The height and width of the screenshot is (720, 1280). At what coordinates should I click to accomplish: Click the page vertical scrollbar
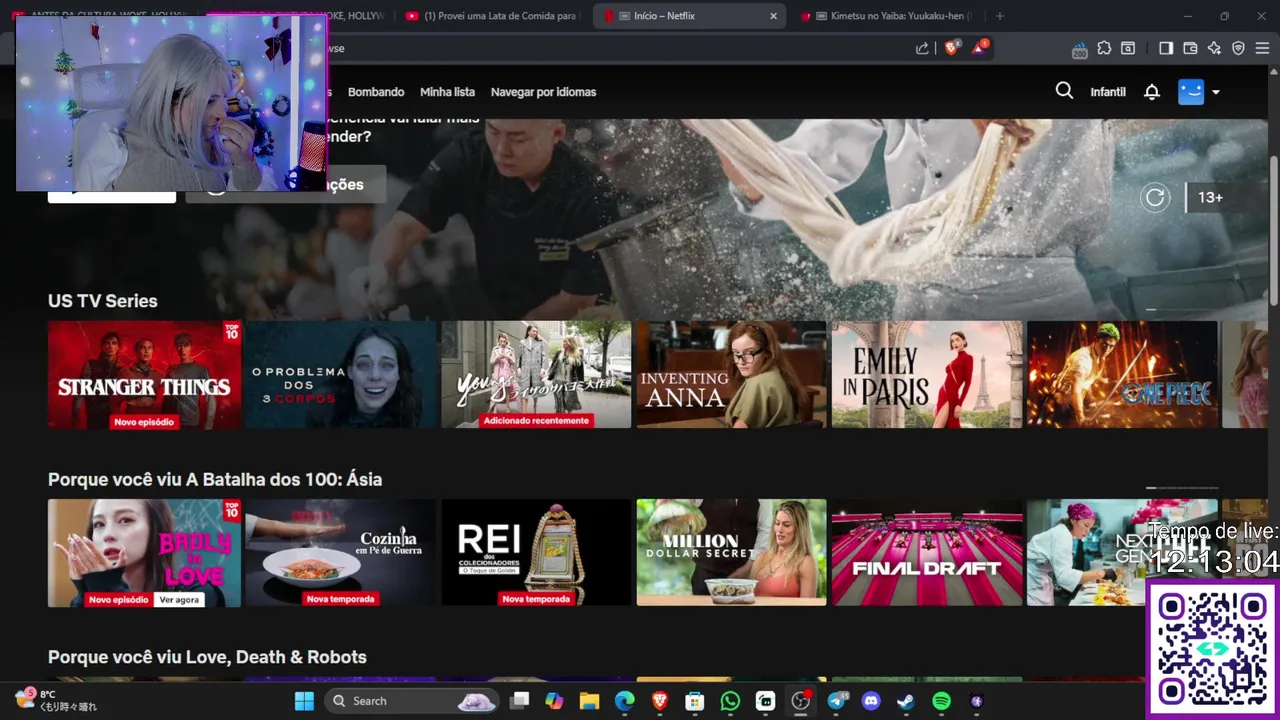(1273, 230)
